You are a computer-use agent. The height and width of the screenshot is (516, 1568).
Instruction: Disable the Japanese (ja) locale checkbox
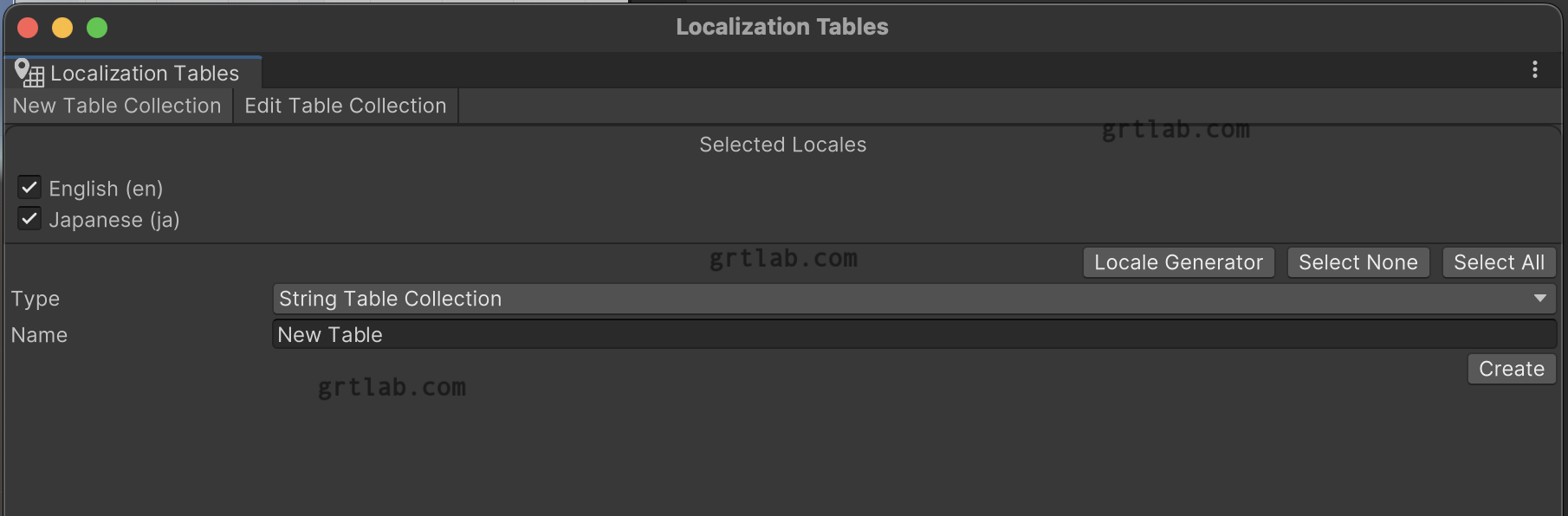coord(29,218)
